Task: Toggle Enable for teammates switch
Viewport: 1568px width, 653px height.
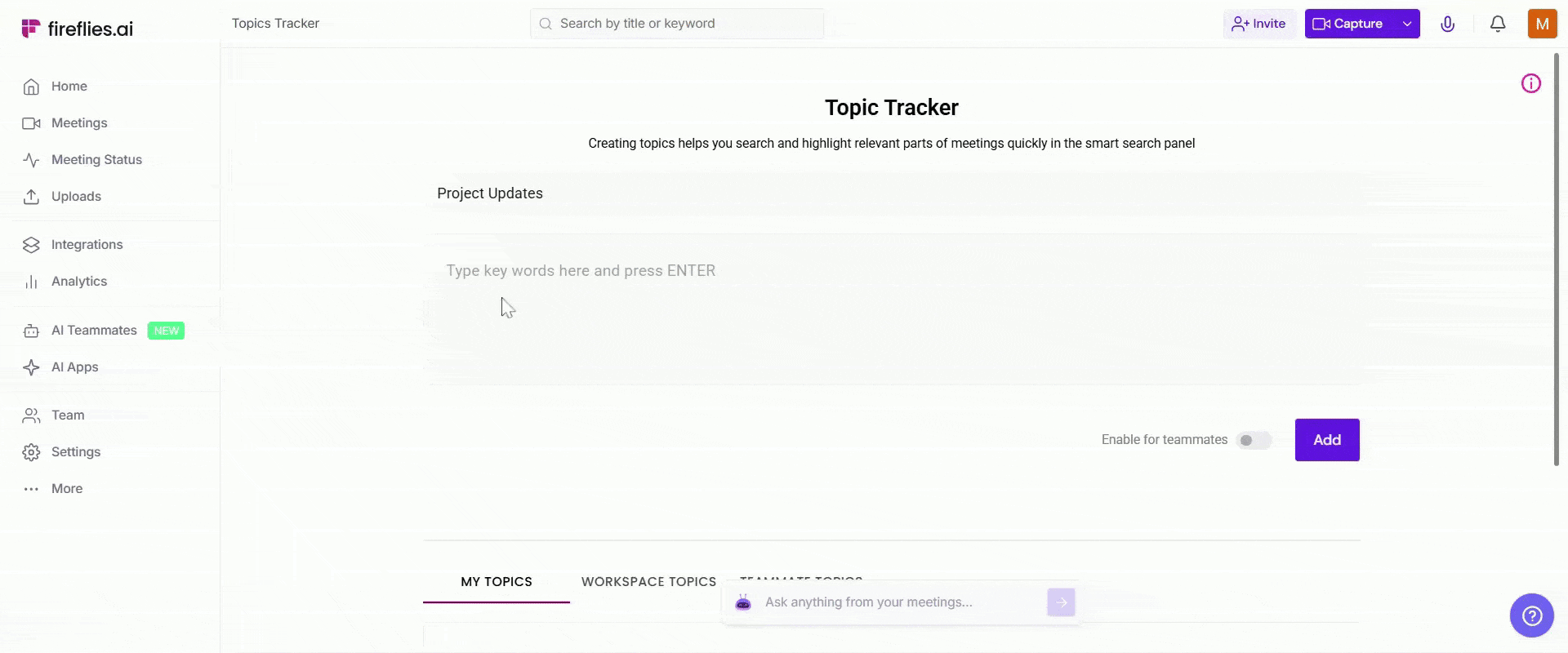Action: pyautogui.click(x=1254, y=441)
